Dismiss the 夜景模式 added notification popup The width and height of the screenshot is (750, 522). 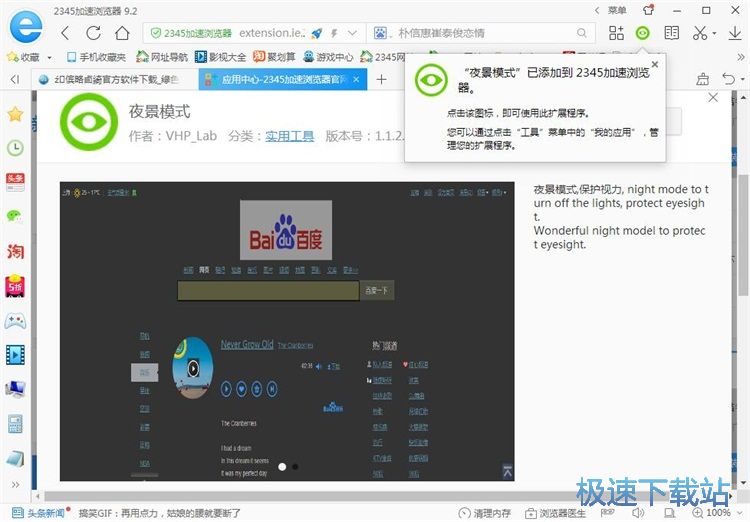coord(655,65)
